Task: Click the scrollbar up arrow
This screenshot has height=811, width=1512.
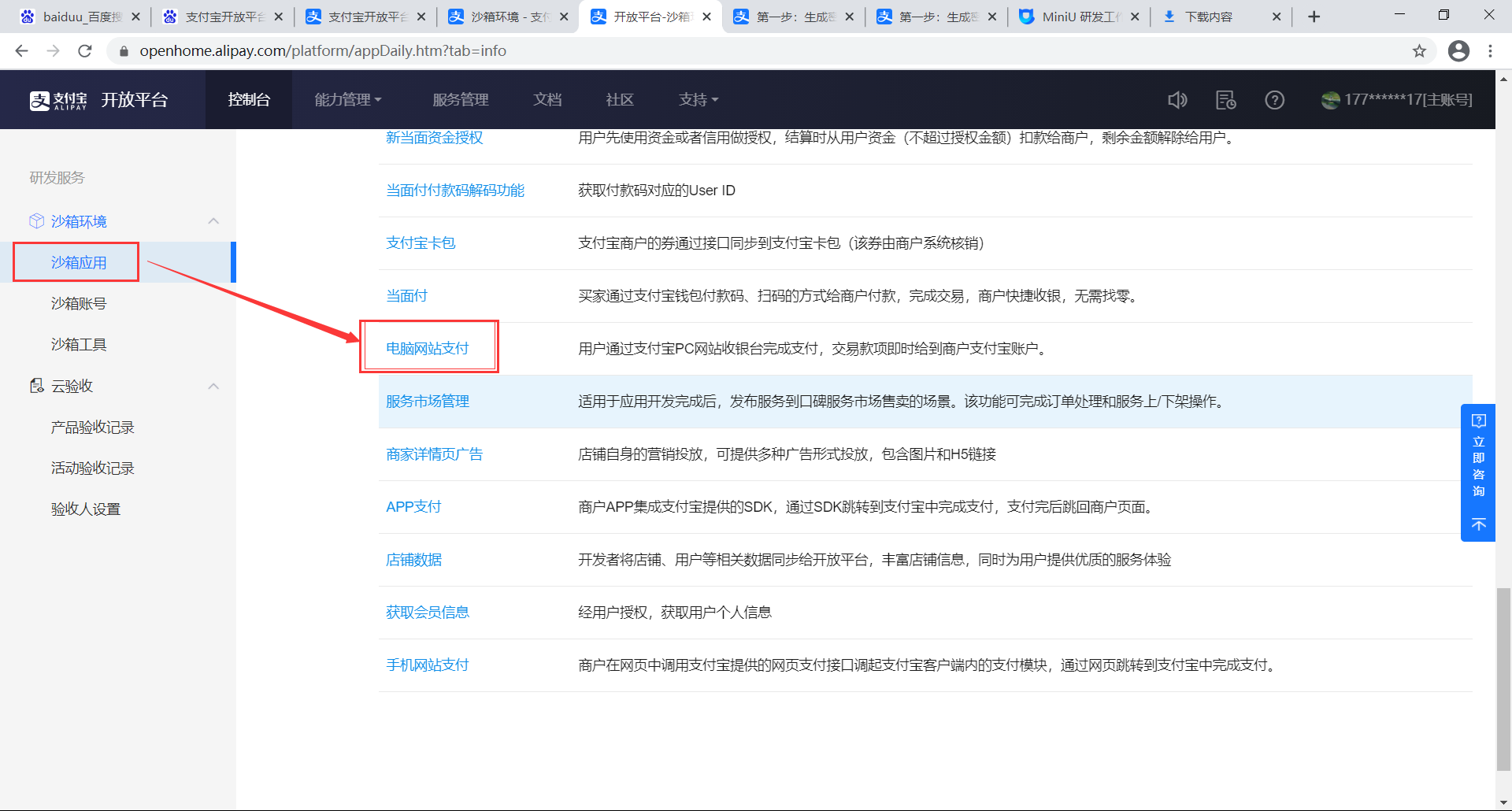Action: point(1503,79)
